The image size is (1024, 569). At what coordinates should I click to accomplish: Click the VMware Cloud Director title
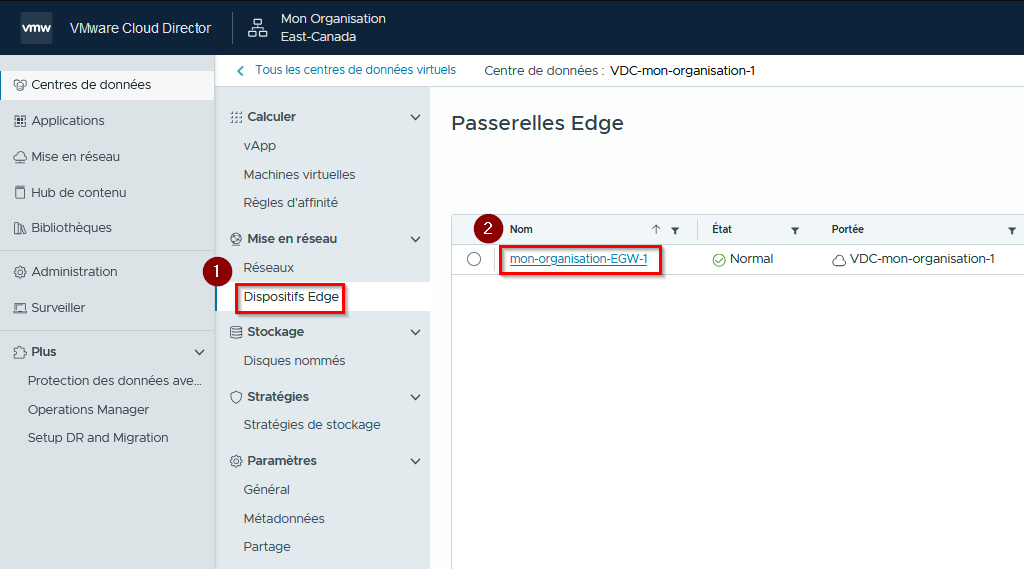pos(140,28)
